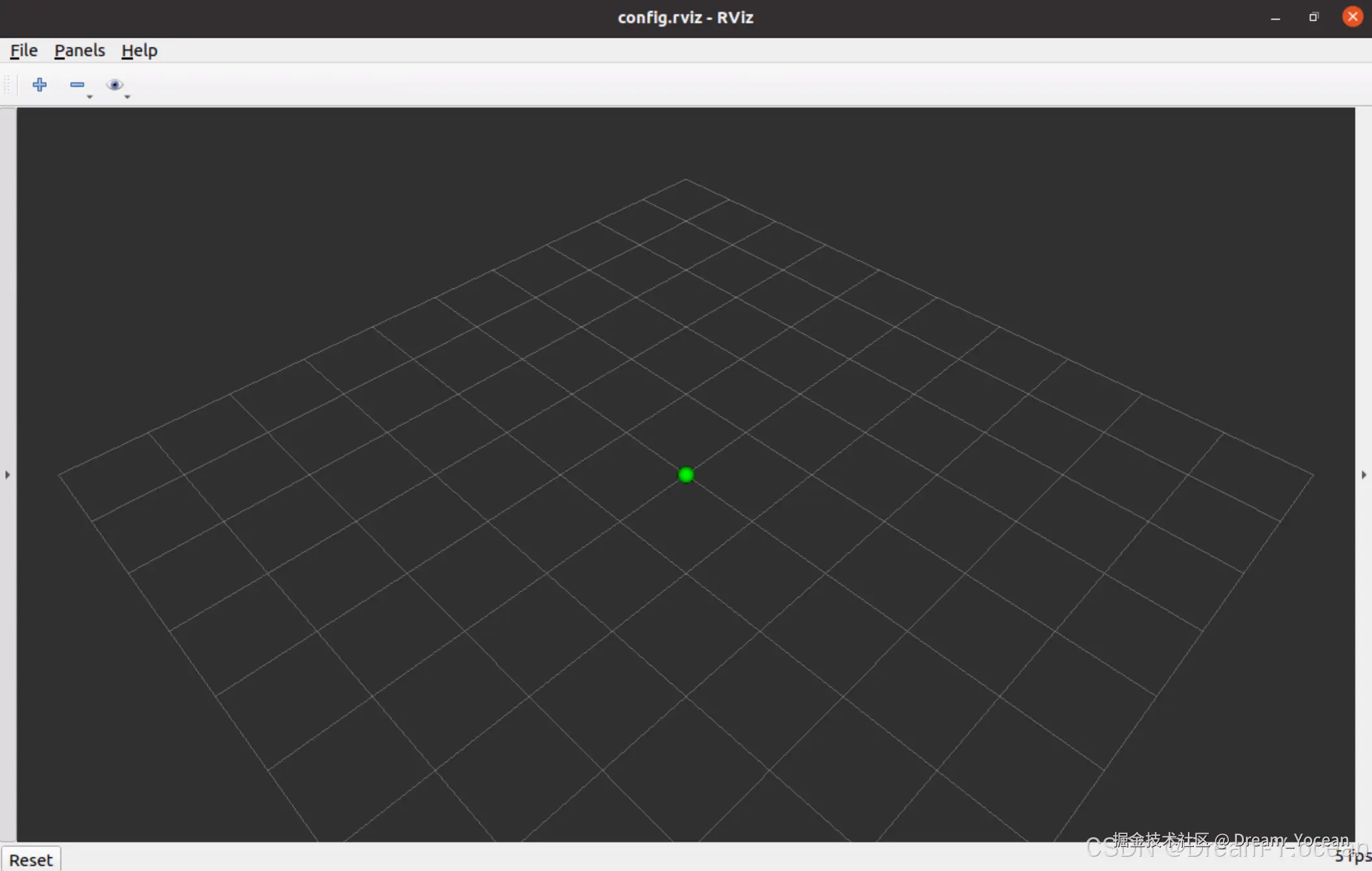Grab the dotted toolbar drag handle
This screenshot has width=1372, height=871.
coord(8,85)
